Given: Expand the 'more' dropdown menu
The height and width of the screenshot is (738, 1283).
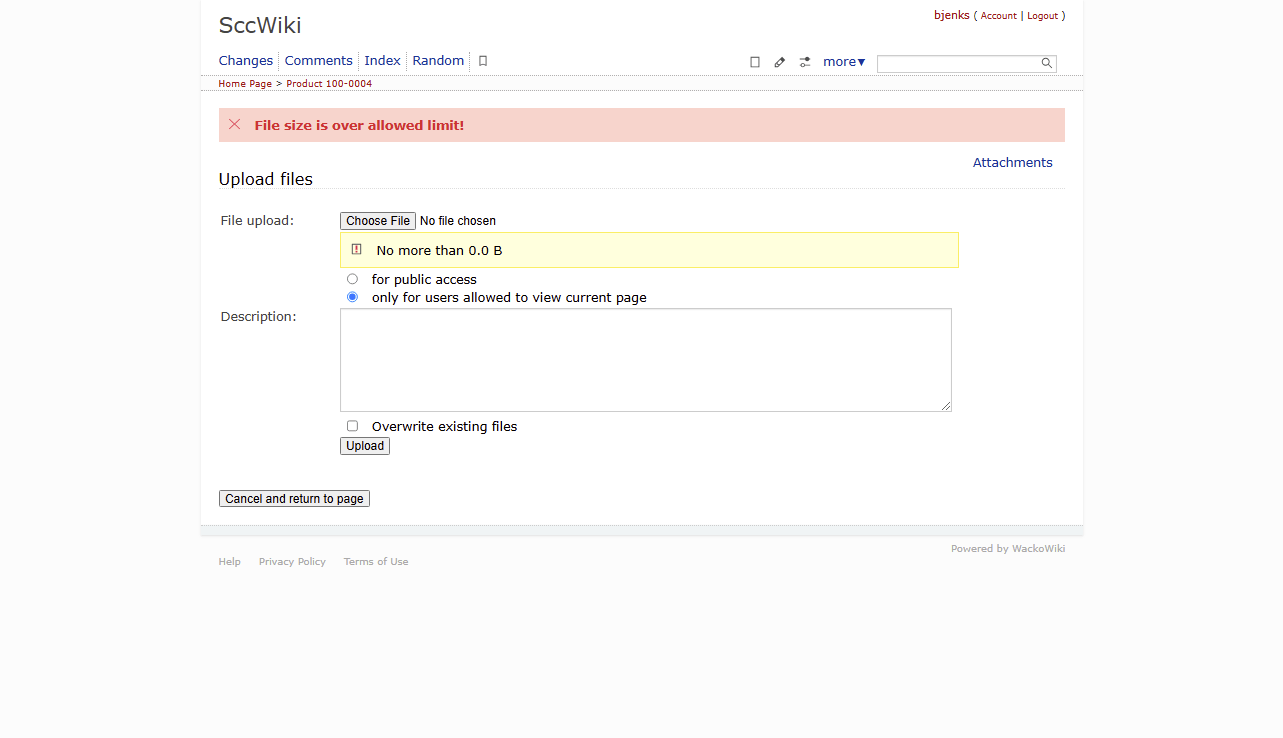Looking at the screenshot, I should tap(844, 62).
